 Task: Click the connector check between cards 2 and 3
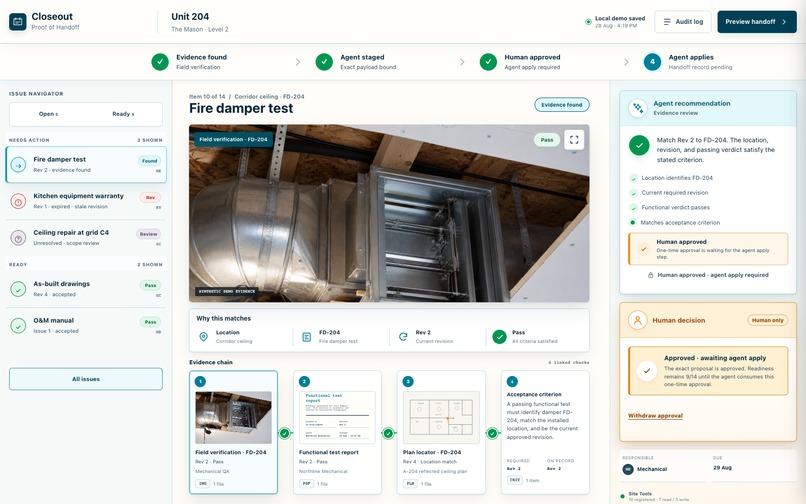(x=389, y=434)
